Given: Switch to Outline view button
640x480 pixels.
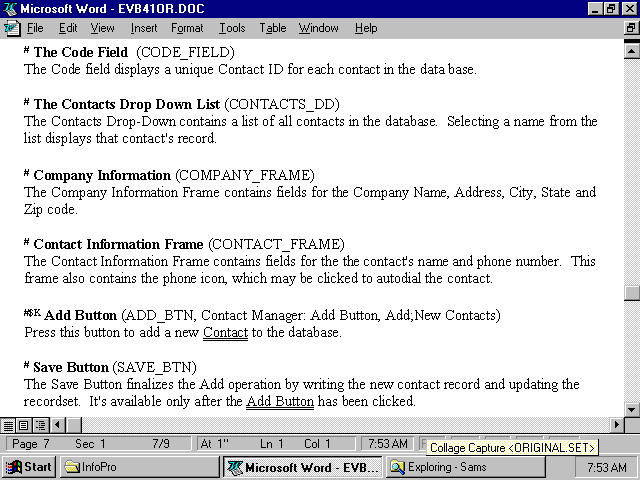Looking at the screenshot, I should point(38,426).
